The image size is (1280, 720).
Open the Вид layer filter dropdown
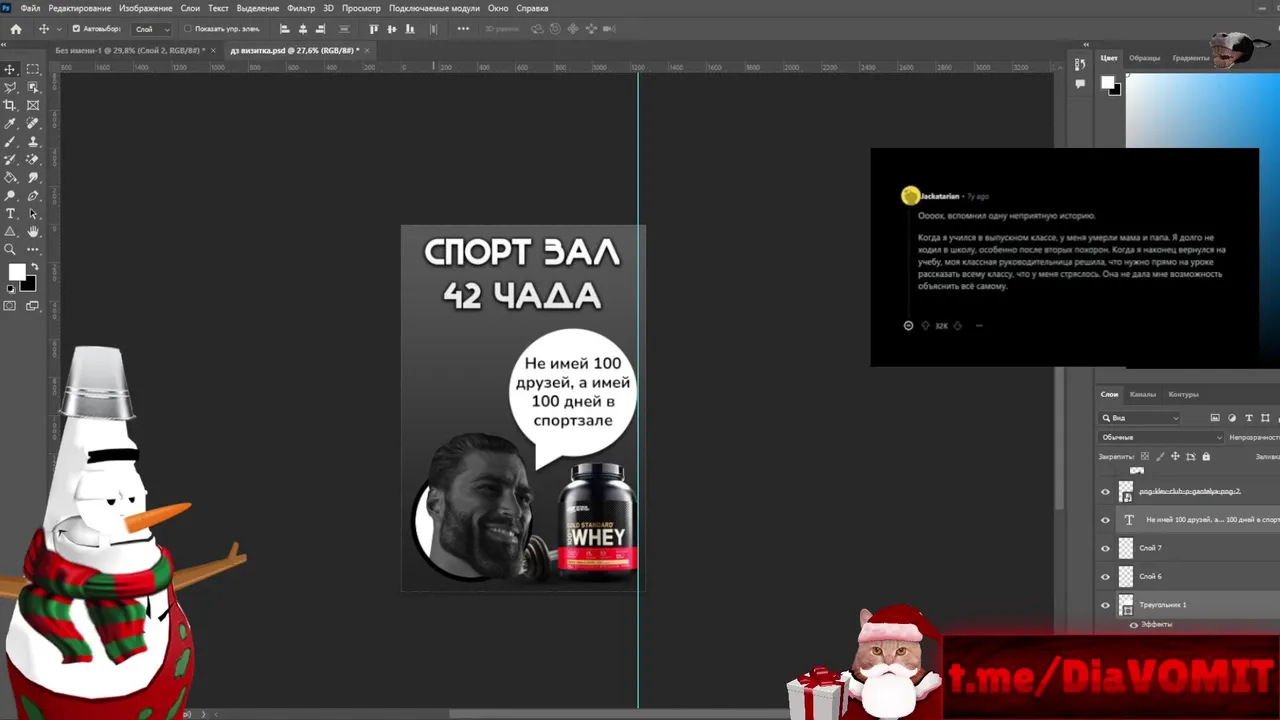(x=1140, y=418)
